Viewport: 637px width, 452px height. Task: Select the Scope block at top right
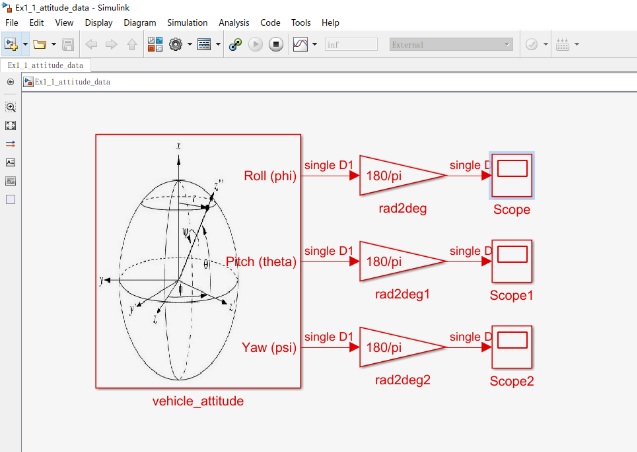(x=511, y=176)
